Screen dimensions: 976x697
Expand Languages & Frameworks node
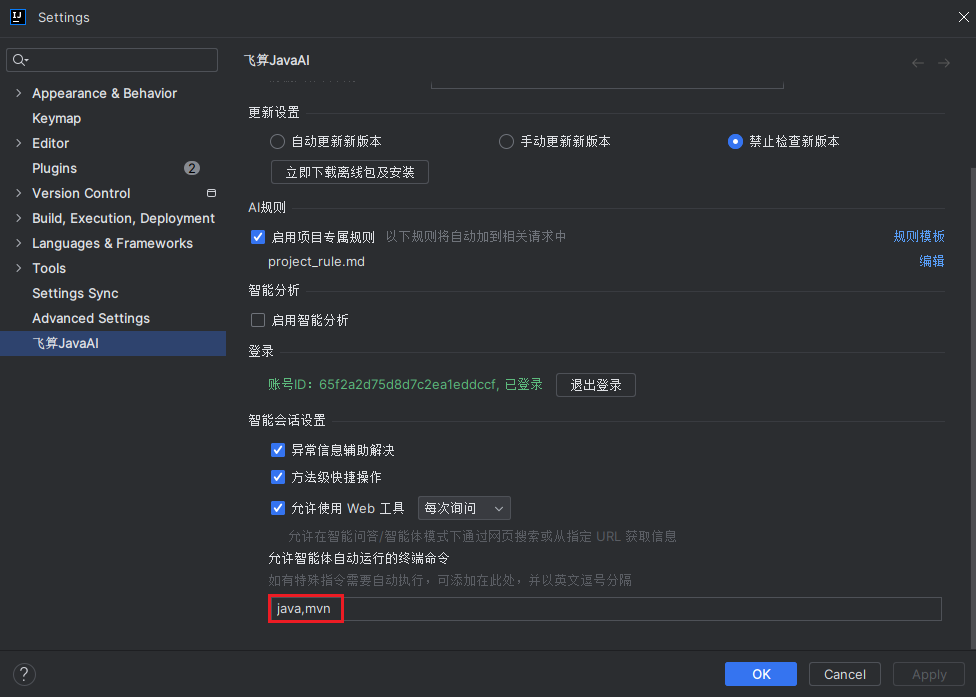tap(19, 243)
